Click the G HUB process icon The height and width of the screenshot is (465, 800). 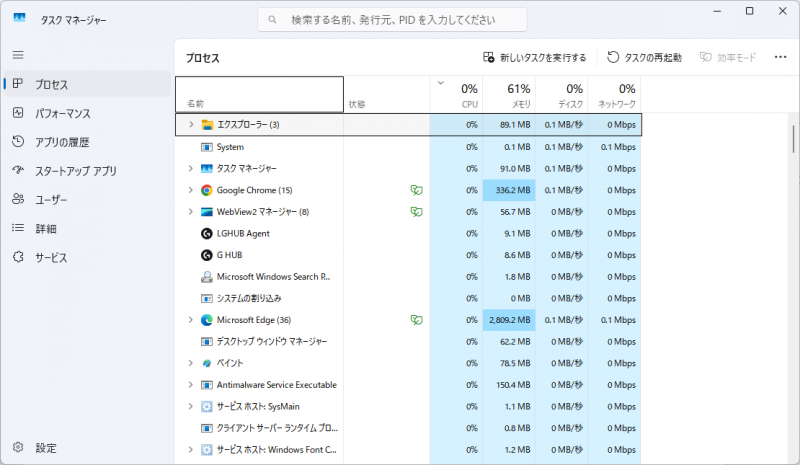pyautogui.click(x=207, y=255)
